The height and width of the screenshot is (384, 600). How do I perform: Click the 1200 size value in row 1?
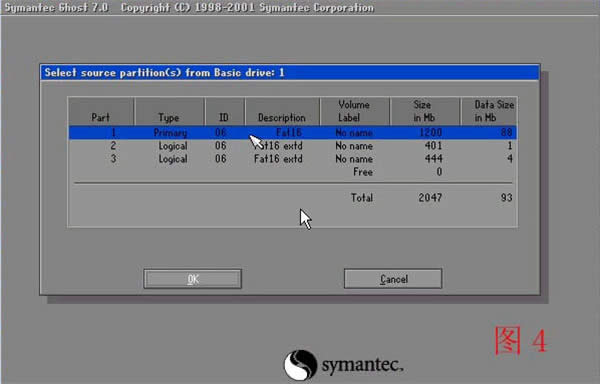pyautogui.click(x=430, y=133)
